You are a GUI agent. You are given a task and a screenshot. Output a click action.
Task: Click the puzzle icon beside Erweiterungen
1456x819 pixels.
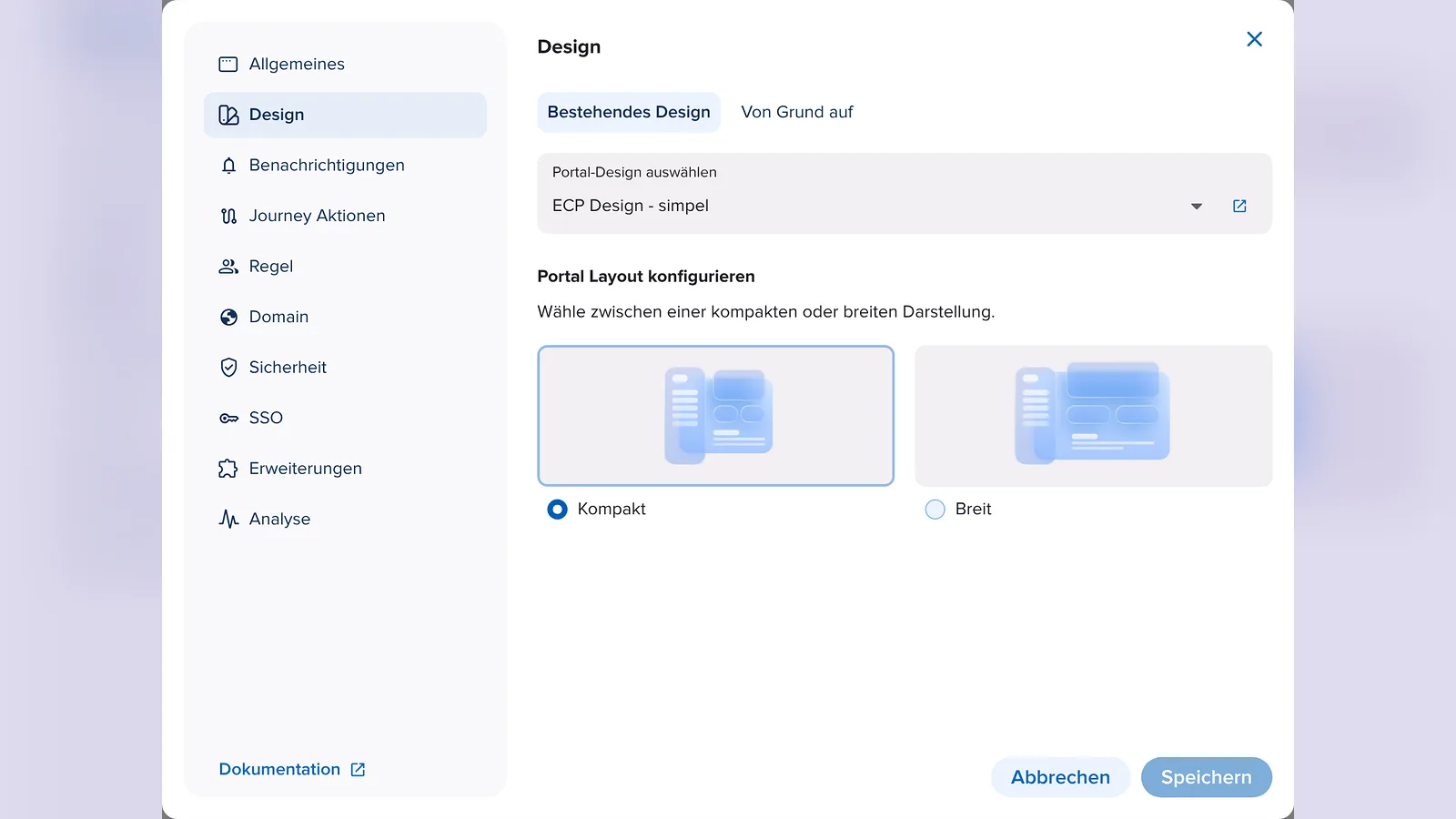coord(228,469)
